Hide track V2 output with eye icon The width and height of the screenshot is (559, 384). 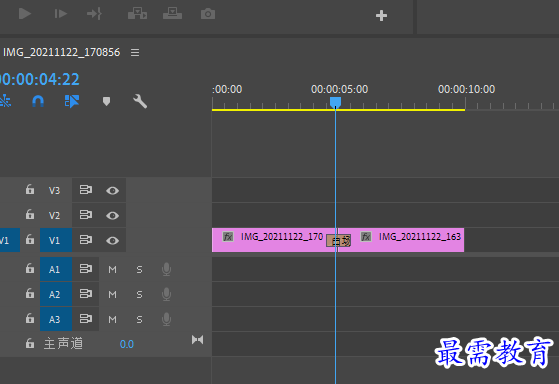pos(112,216)
